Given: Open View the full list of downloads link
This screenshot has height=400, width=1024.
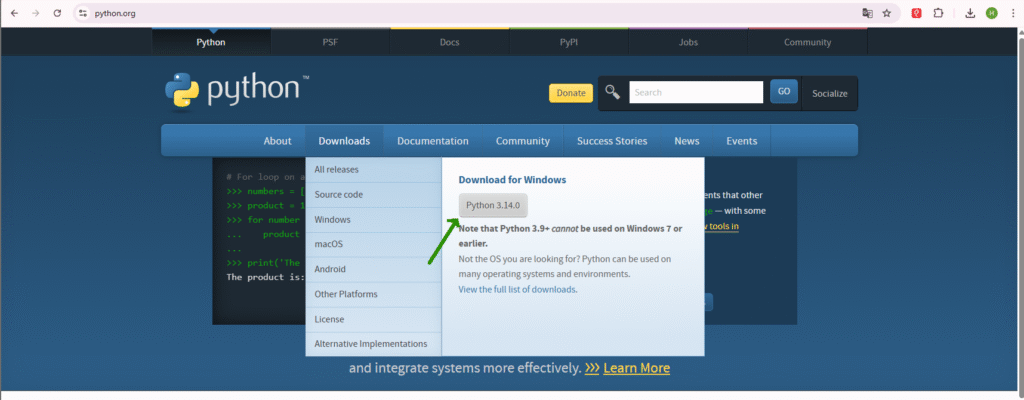Looking at the screenshot, I should pos(517,289).
